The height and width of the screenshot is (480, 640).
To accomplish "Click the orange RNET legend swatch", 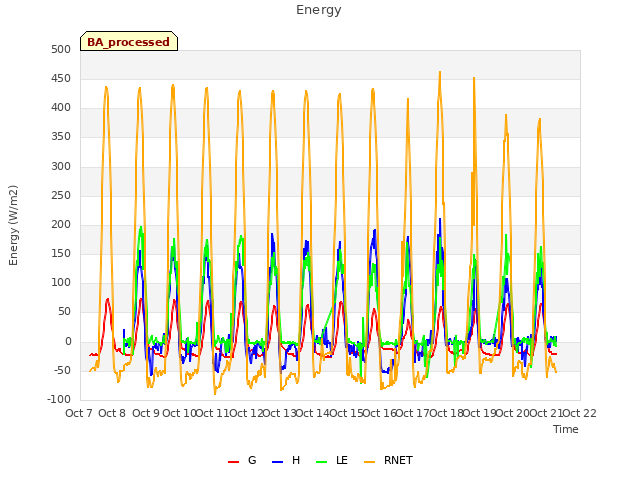I will click(369, 462).
